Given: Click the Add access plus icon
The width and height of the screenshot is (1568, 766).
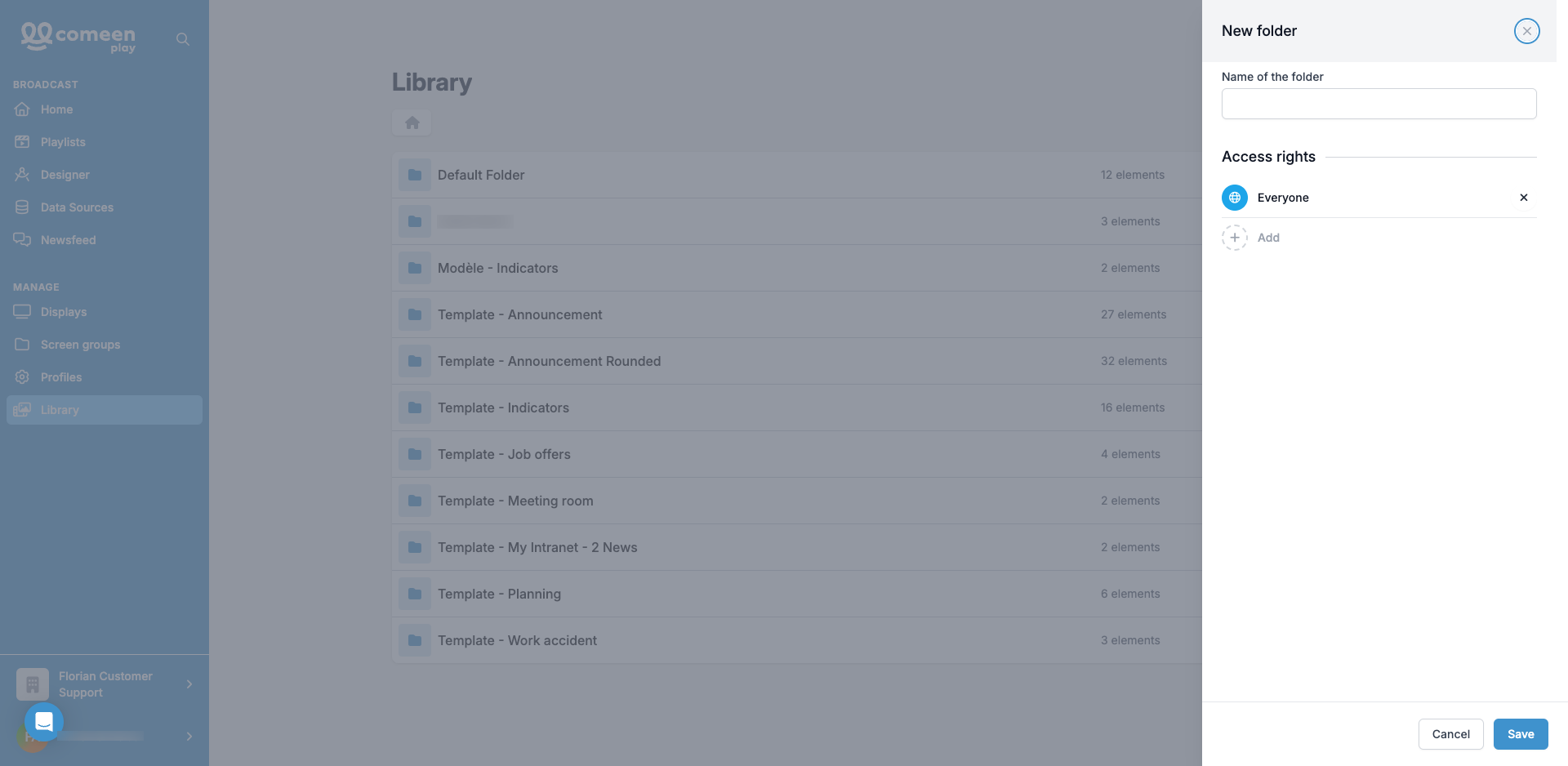Looking at the screenshot, I should coord(1235,238).
